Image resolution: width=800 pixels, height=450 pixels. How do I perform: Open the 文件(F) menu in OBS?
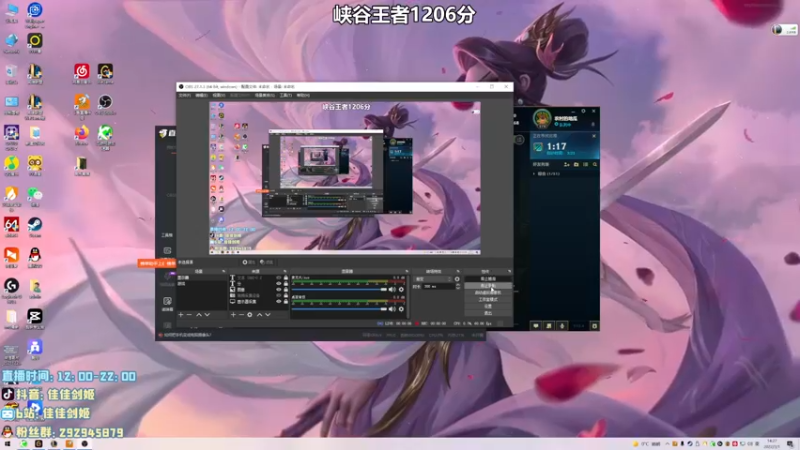[x=185, y=95]
